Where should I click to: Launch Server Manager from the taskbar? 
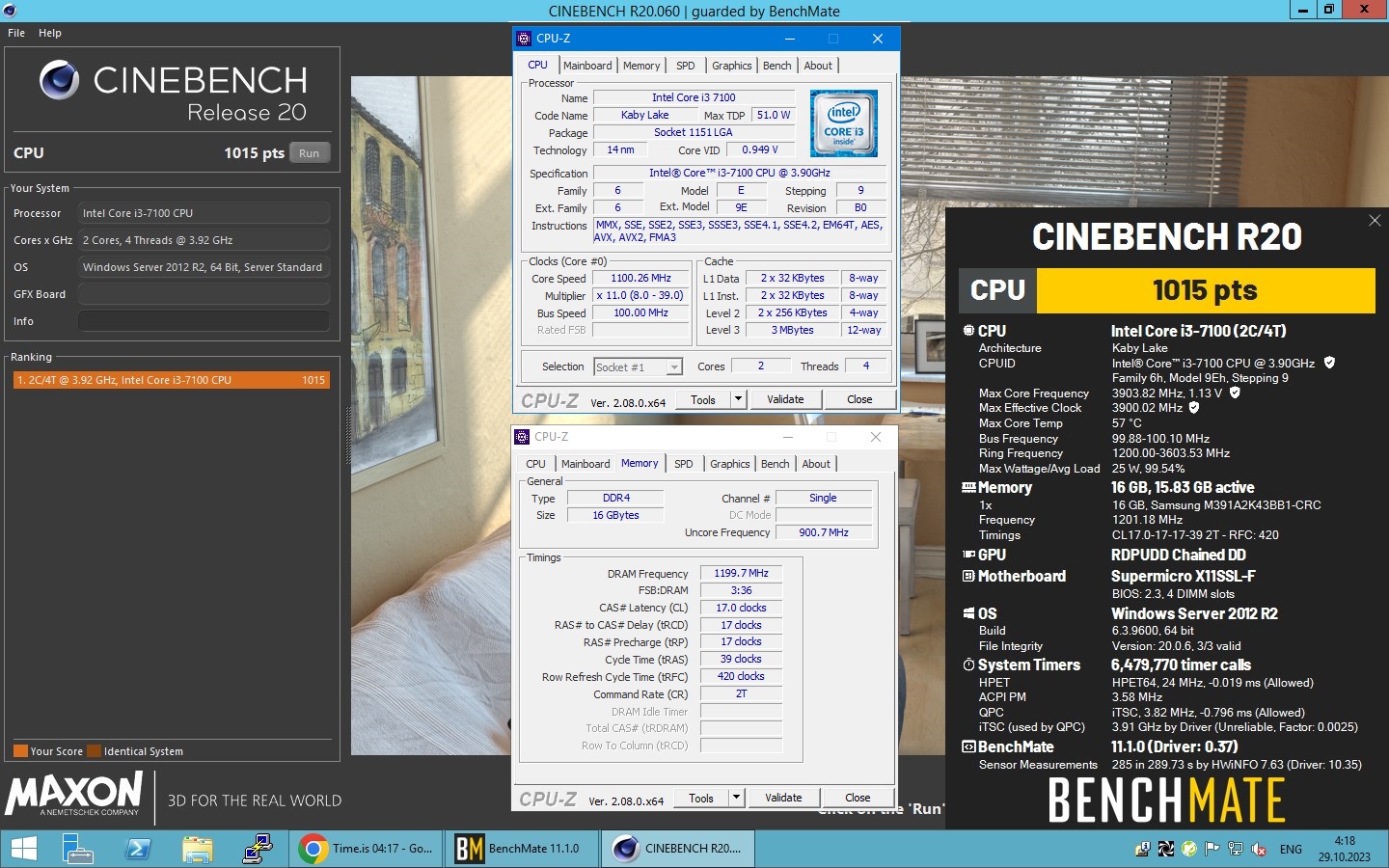tap(77, 849)
